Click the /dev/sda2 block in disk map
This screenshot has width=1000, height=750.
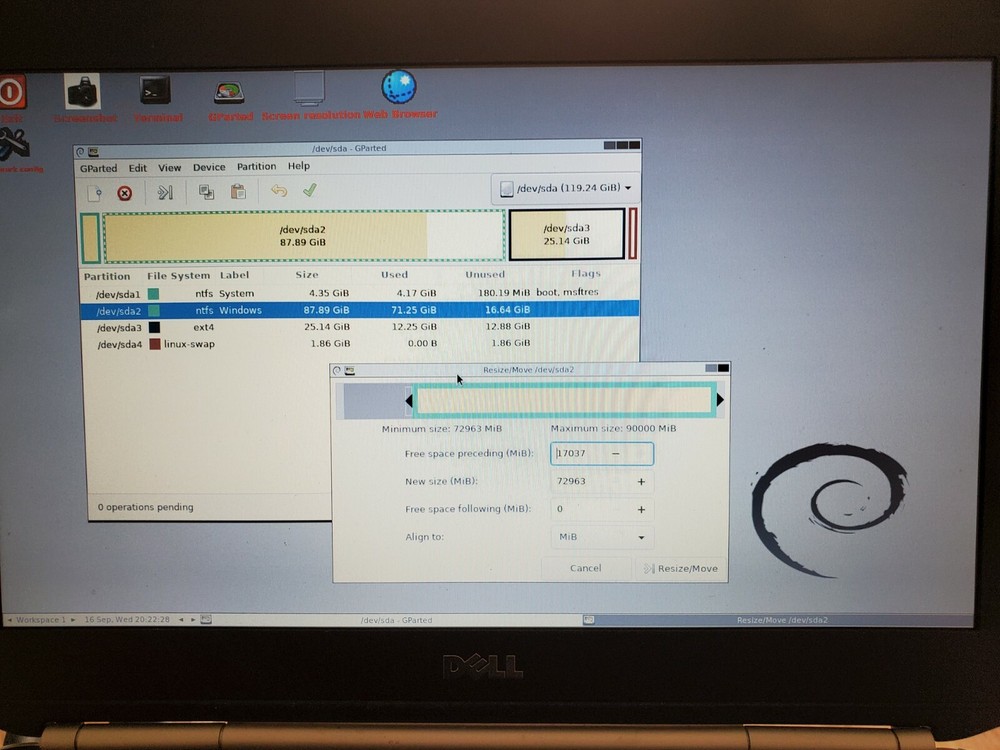click(x=304, y=236)
